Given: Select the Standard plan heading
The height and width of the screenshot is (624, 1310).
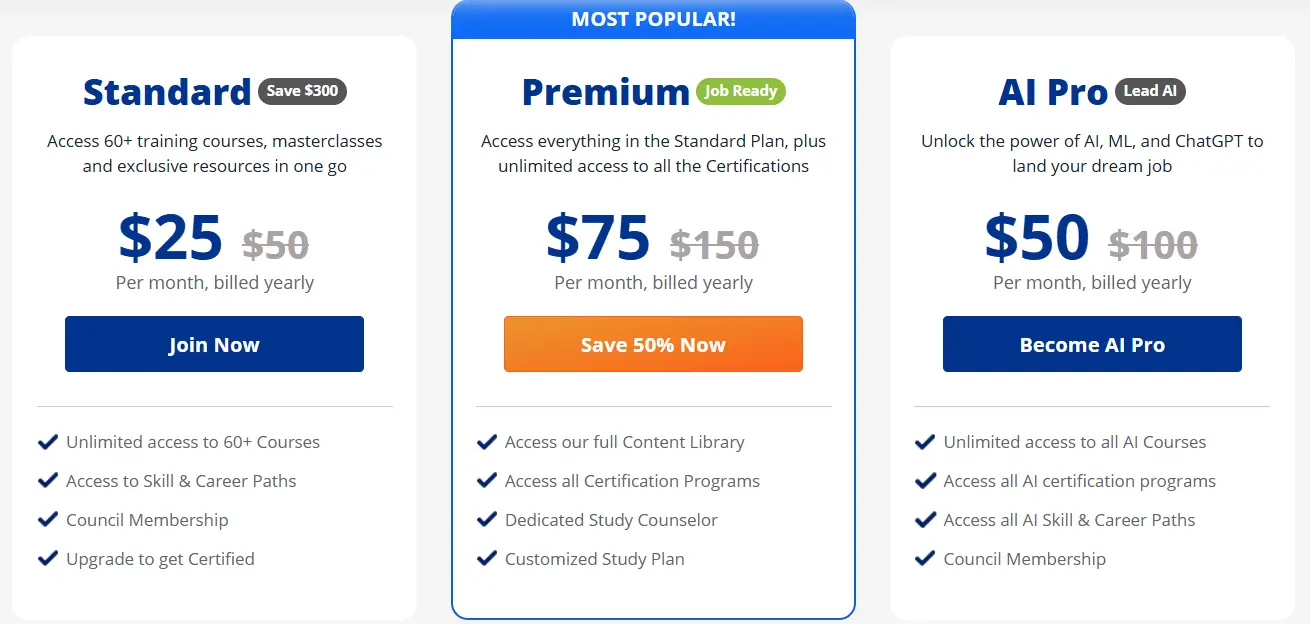Looking at the screenshot, I should [167, 92].
